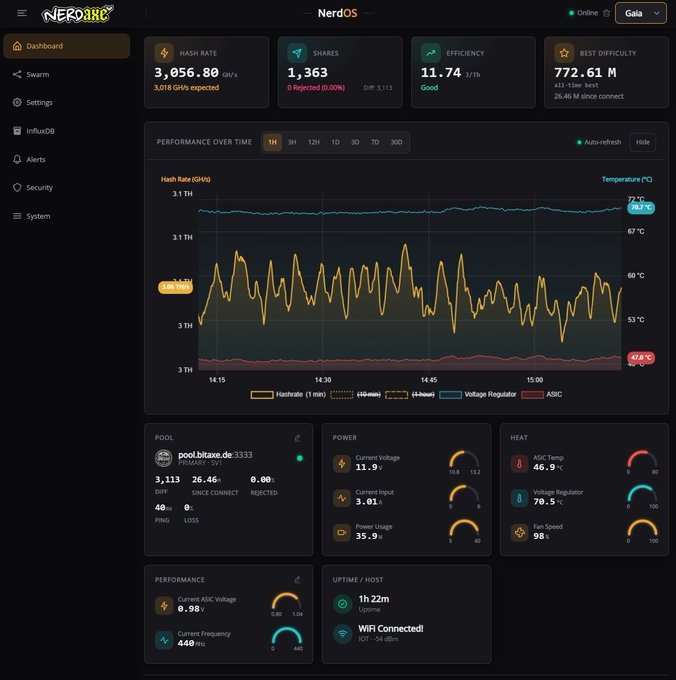
Task: Click the Current Voltage gauge
Action: [x=464, y=462]
